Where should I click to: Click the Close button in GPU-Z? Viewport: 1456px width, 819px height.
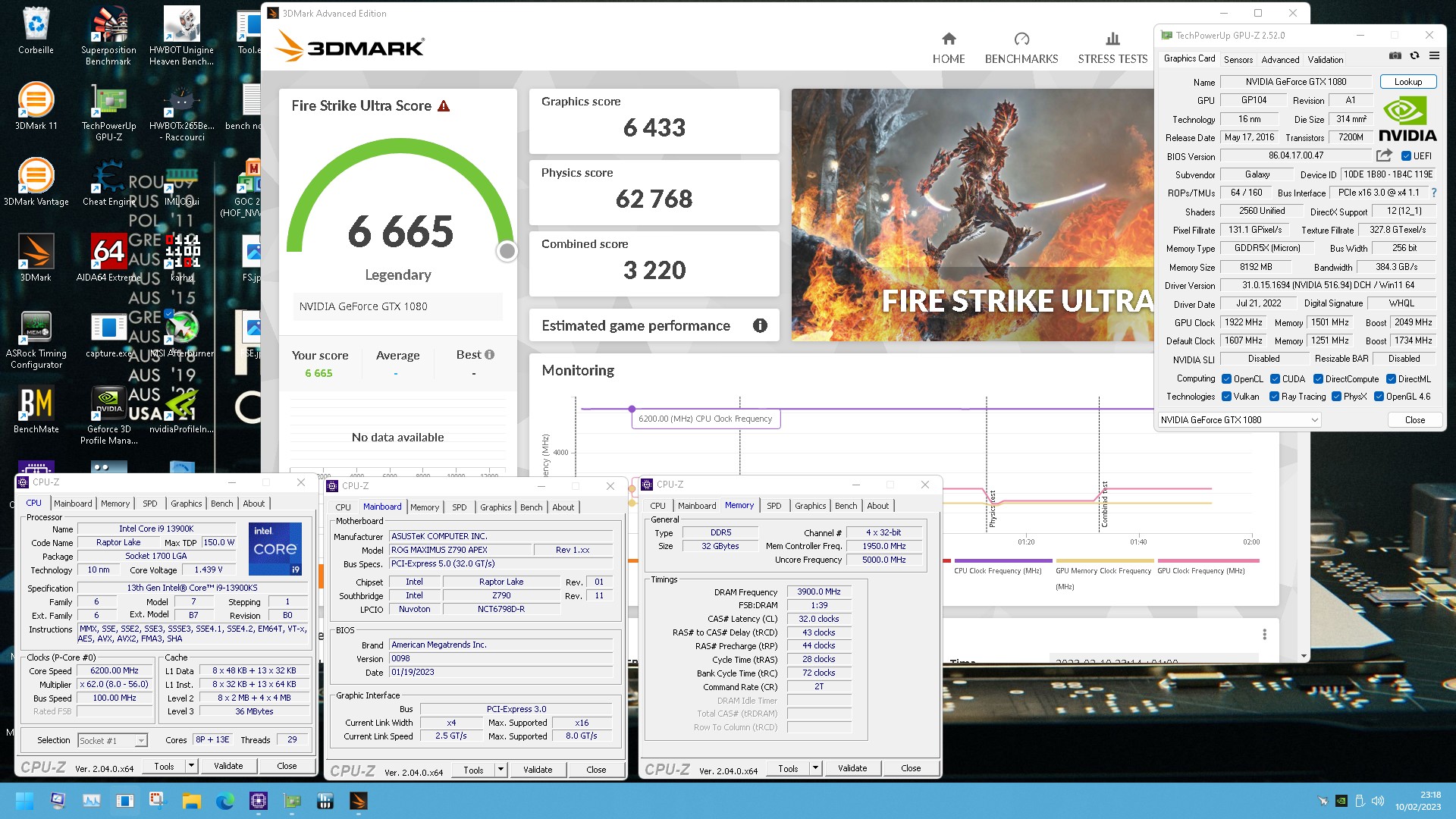(1414, 420)
